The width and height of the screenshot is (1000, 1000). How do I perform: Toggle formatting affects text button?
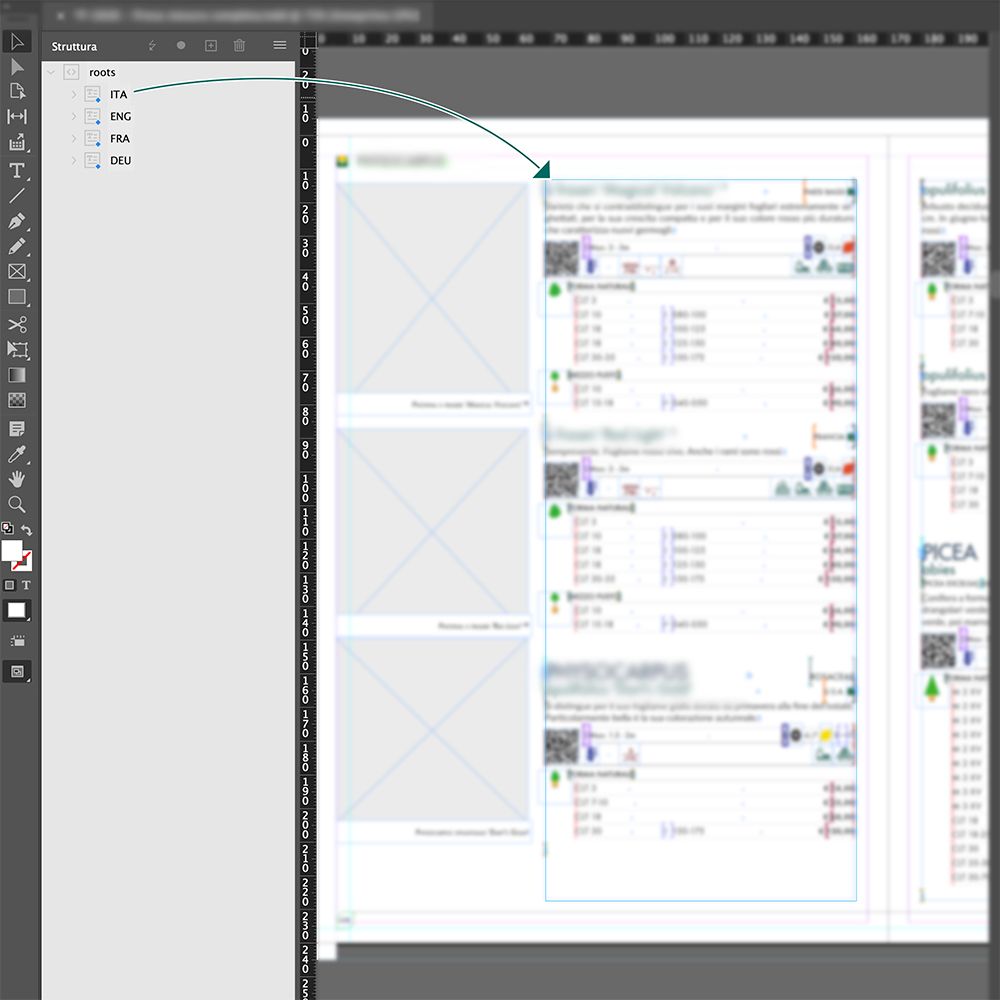pos(26,585)
